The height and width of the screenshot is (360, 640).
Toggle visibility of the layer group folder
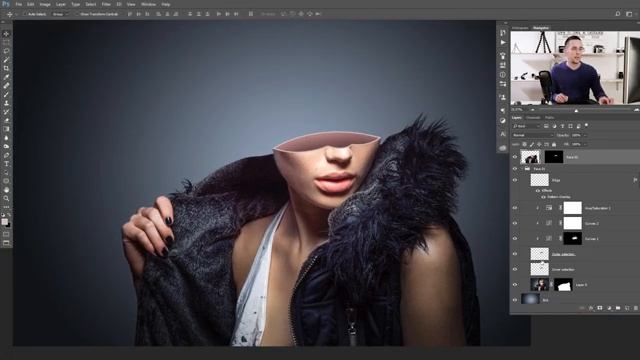coord(515,169)
